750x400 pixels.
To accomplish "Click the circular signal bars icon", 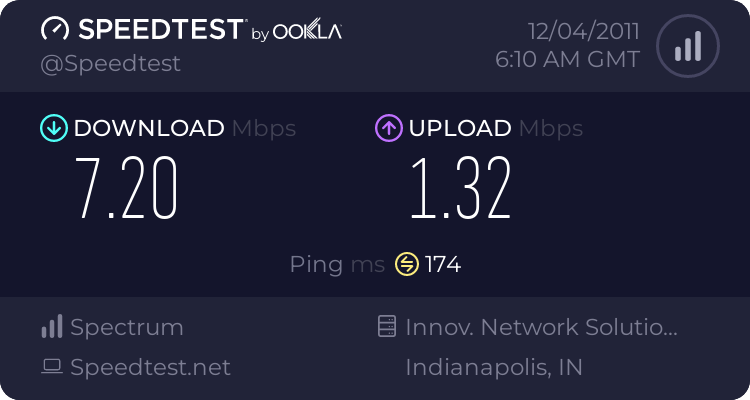I will [x=687, y=45].
